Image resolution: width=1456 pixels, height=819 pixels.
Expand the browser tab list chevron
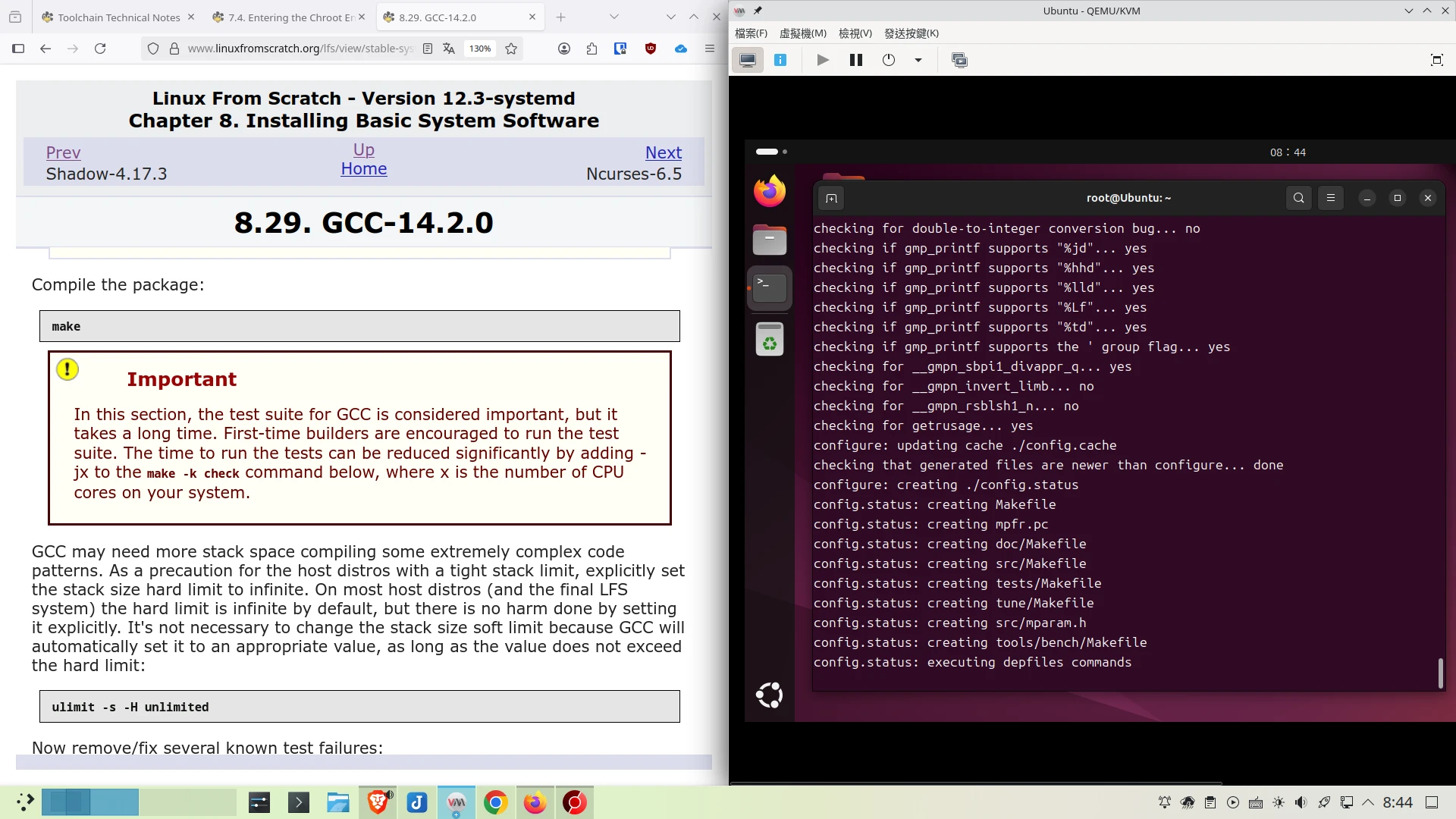[x=613, y=17]
